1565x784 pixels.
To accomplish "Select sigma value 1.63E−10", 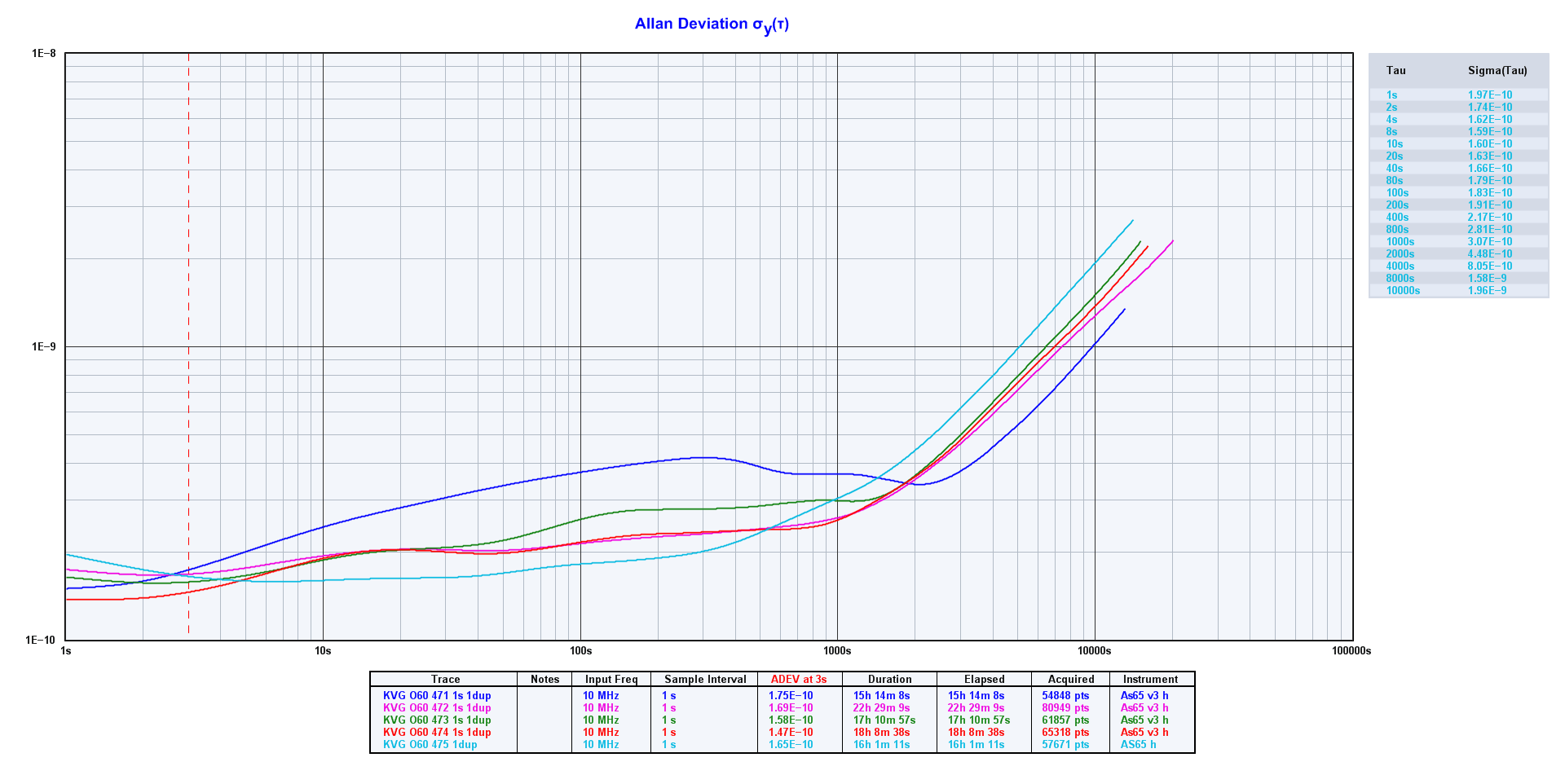I will point(1489,156).
